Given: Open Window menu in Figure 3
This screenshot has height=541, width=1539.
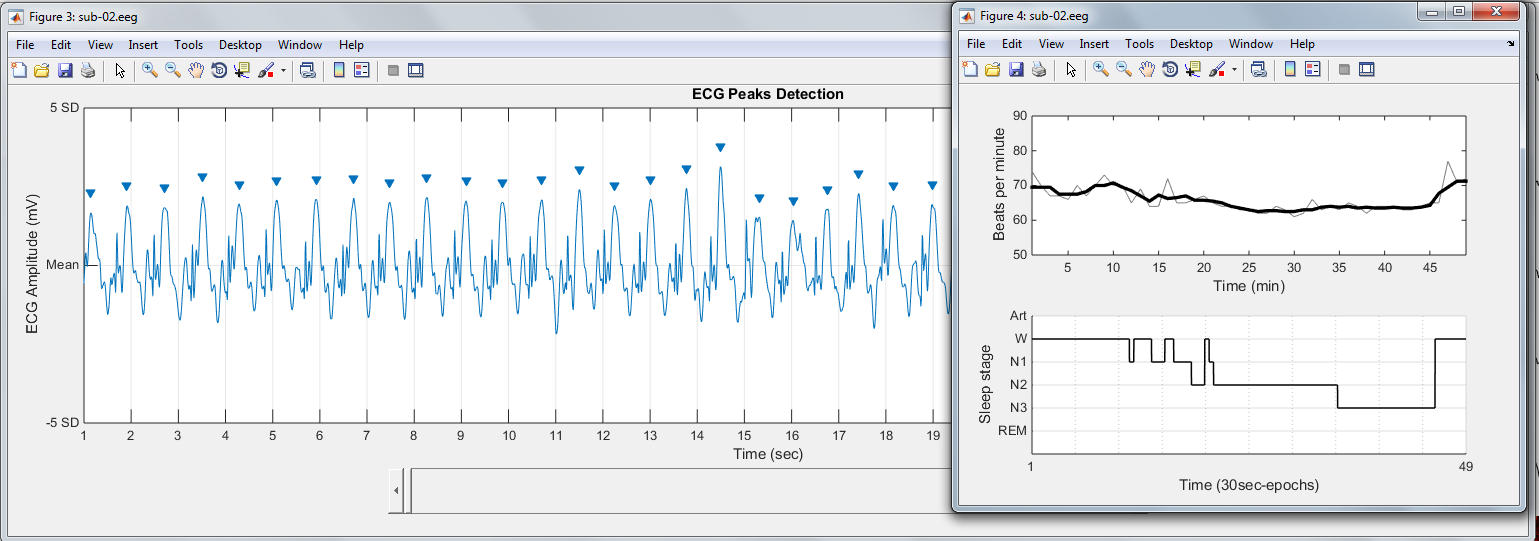Looking at the screenshot, I should pos(300,45).
